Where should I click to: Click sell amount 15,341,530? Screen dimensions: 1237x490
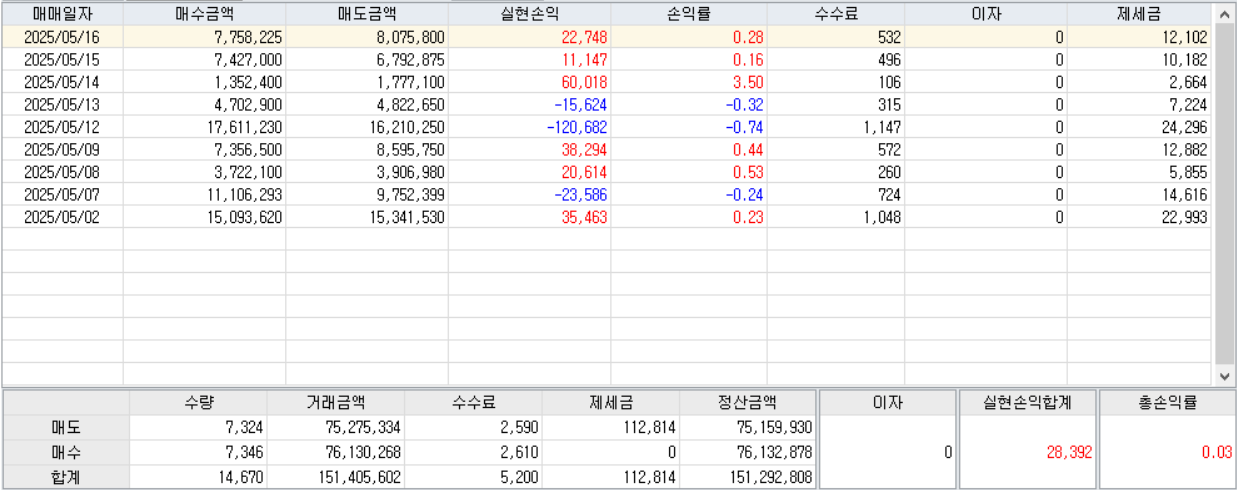pos(407,217)
